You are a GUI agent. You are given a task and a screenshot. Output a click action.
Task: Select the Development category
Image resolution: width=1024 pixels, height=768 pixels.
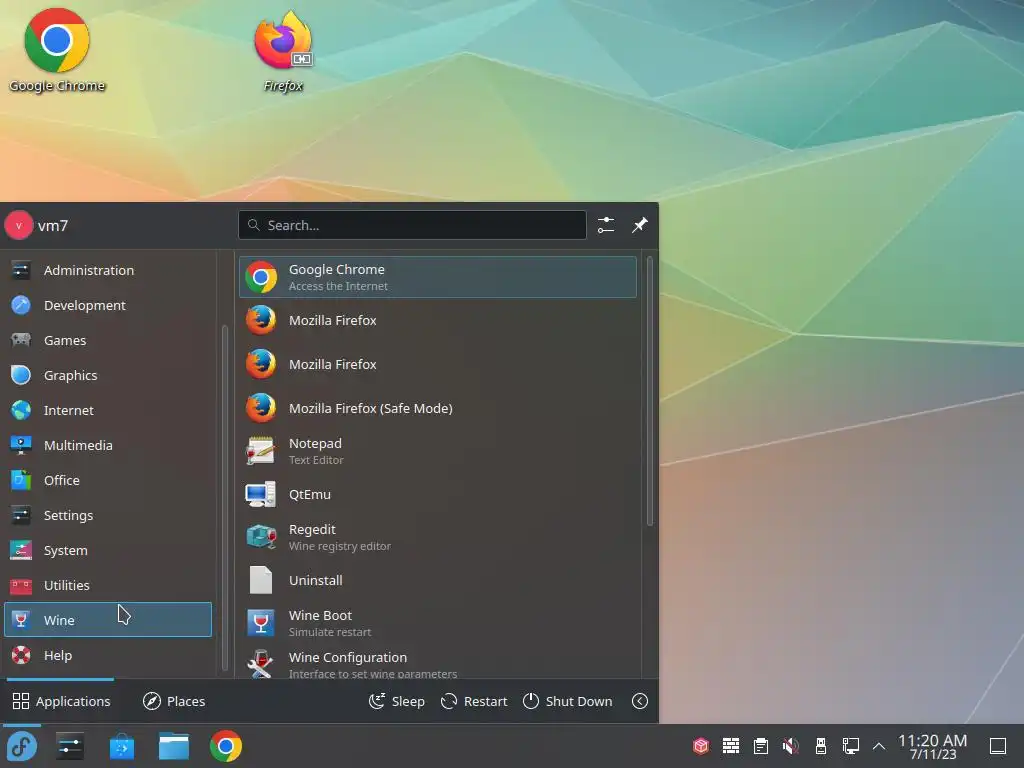pyautogui.click(x=108, y=305)
